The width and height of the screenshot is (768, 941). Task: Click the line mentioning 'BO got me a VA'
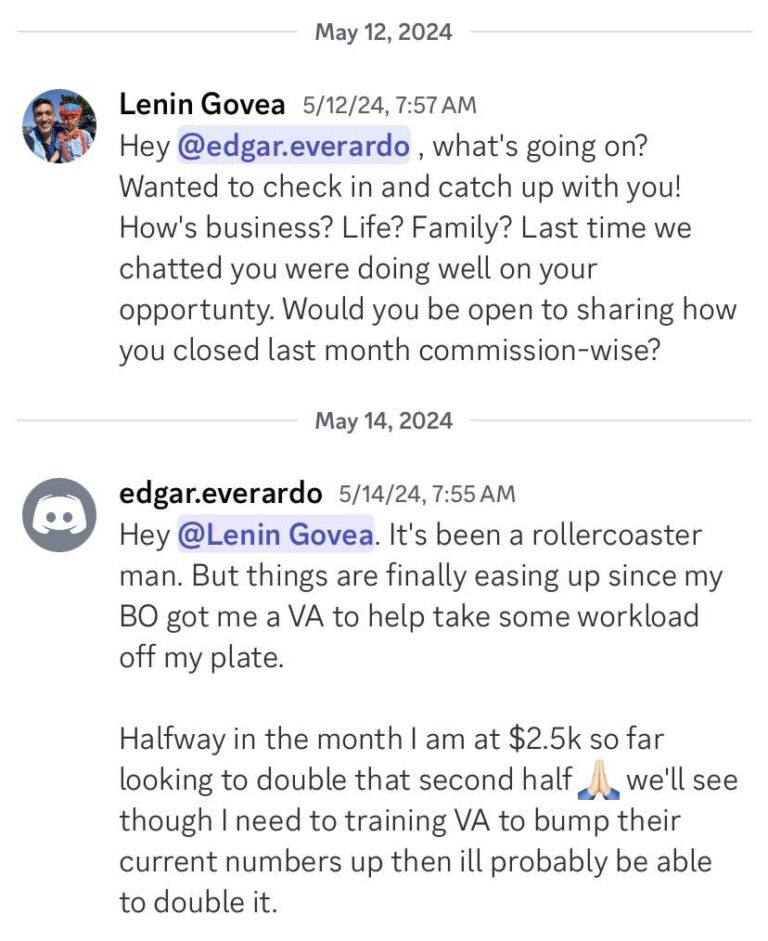click(409, 616)
